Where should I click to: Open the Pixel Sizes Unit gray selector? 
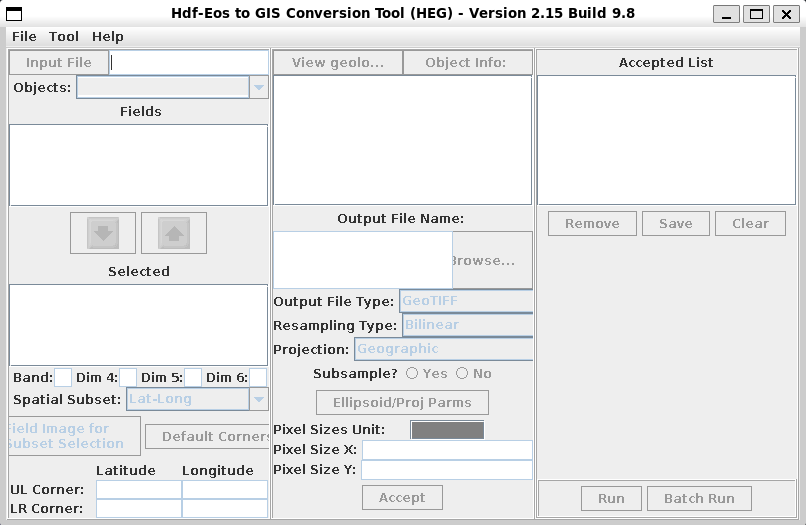(x=447, y=430)
